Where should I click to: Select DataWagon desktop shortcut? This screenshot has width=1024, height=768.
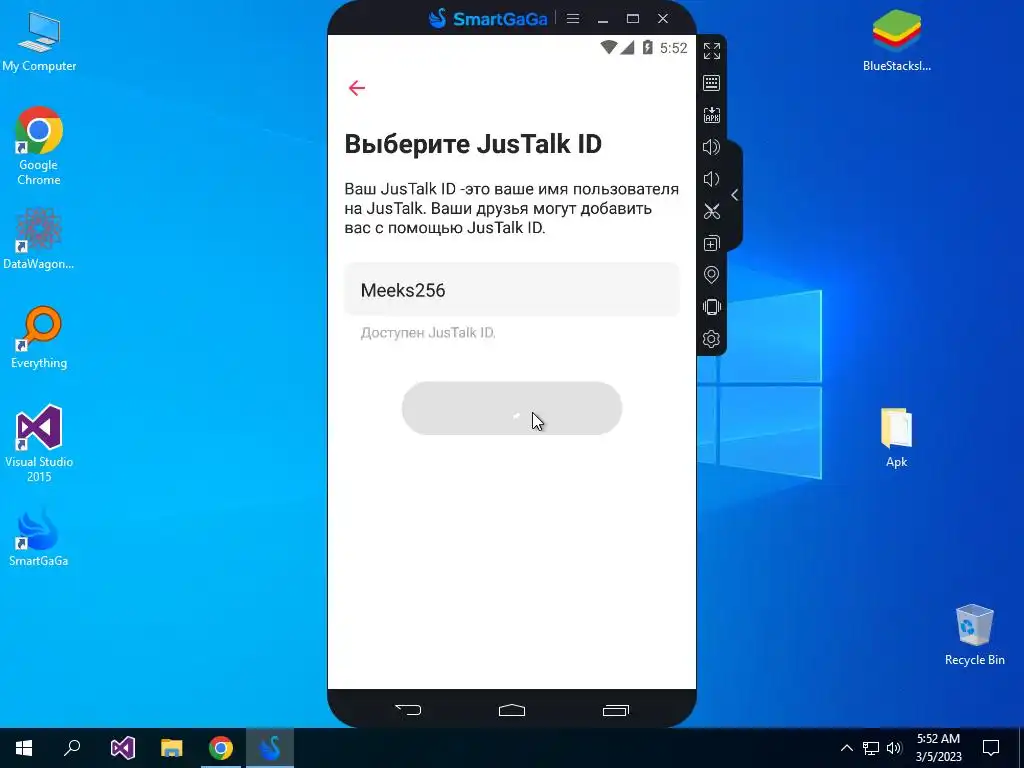39,239
